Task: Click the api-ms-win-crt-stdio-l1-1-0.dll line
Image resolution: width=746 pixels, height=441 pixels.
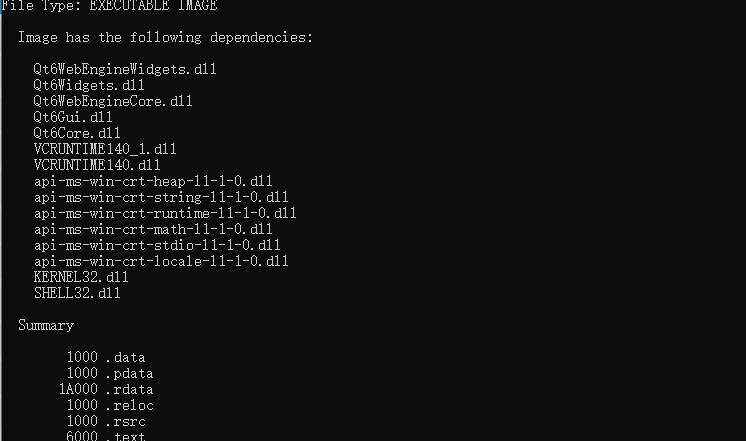Action: [x=157, y=246]
